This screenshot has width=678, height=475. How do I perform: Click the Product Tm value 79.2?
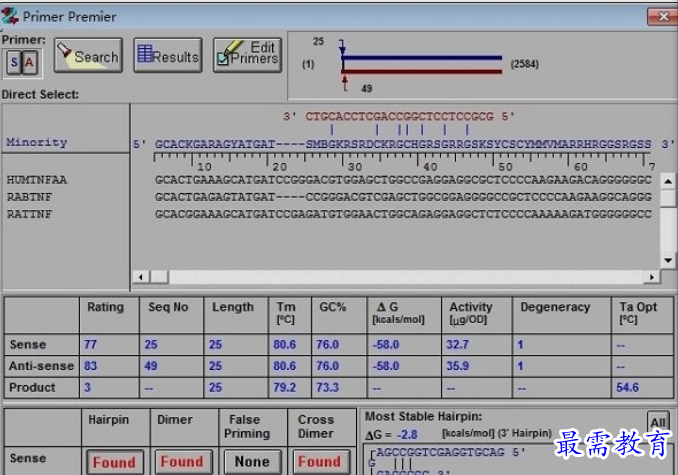click(x=285, y=387)
